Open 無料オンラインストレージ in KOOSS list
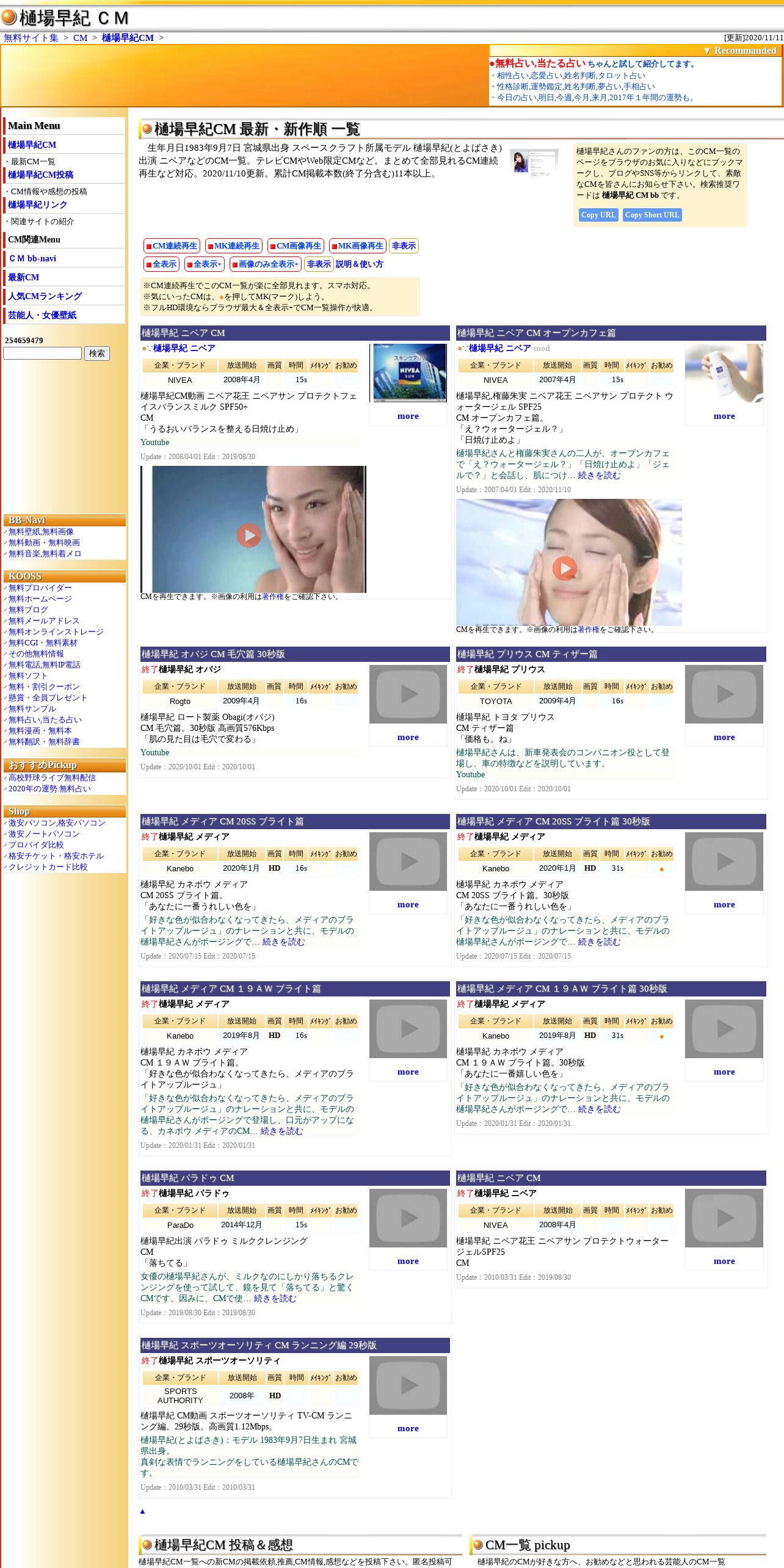The width and height of the screenshot is (784, 1568). tap(56, 632)
